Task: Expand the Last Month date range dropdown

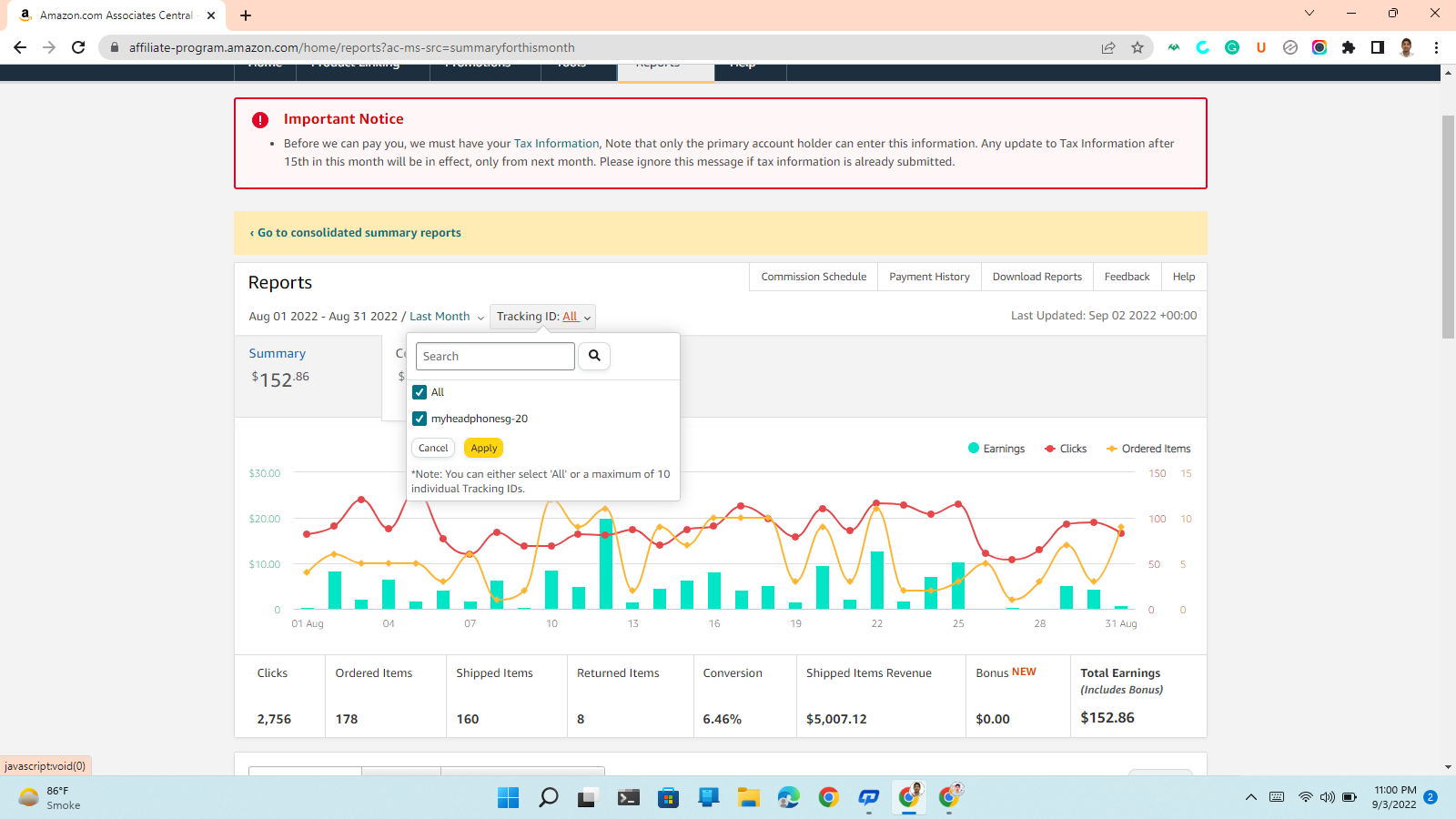Action: pyautogui.click(x=447, y=317)
